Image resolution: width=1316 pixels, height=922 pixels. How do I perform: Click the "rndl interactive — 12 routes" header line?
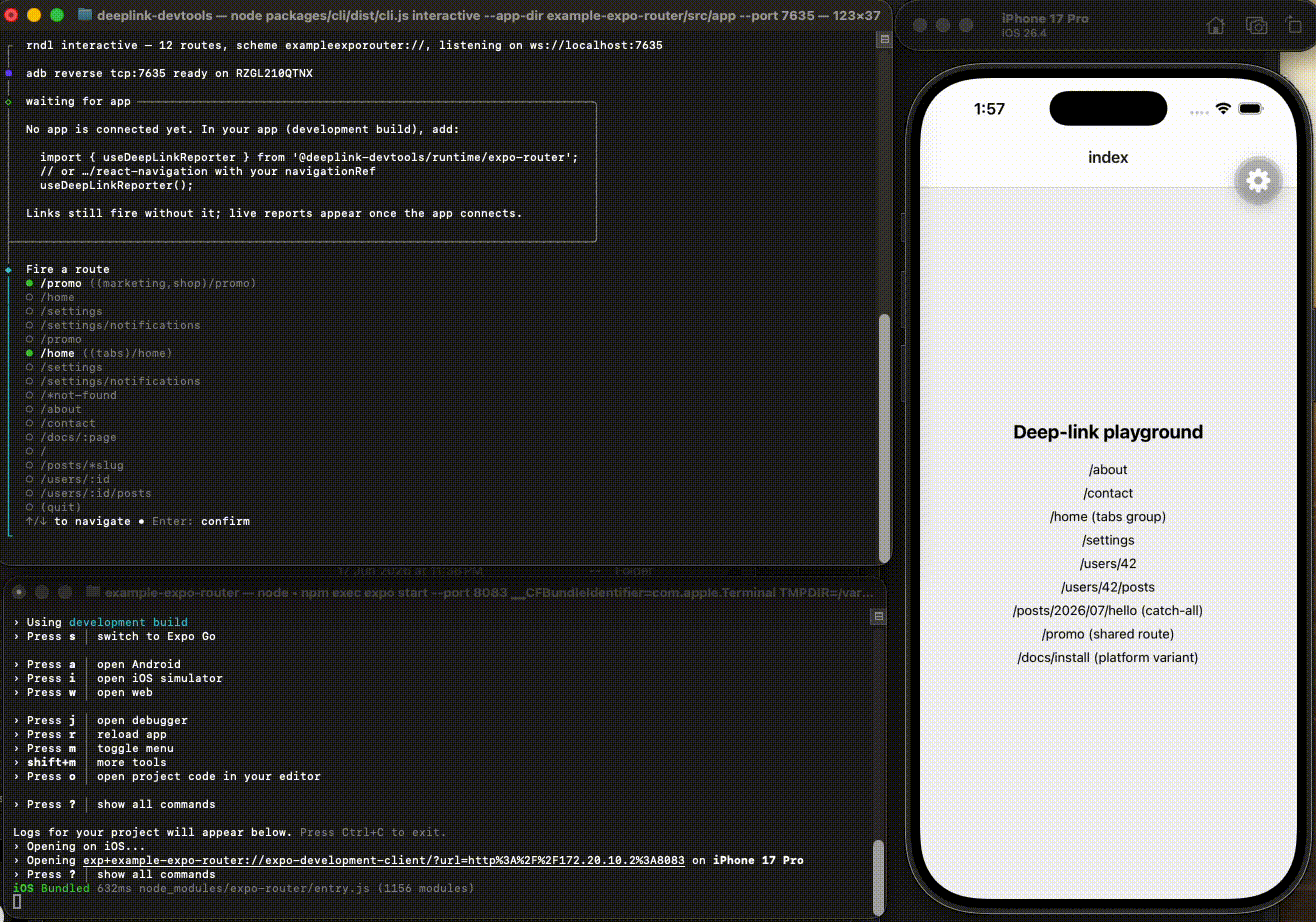(x=344, y=45)
